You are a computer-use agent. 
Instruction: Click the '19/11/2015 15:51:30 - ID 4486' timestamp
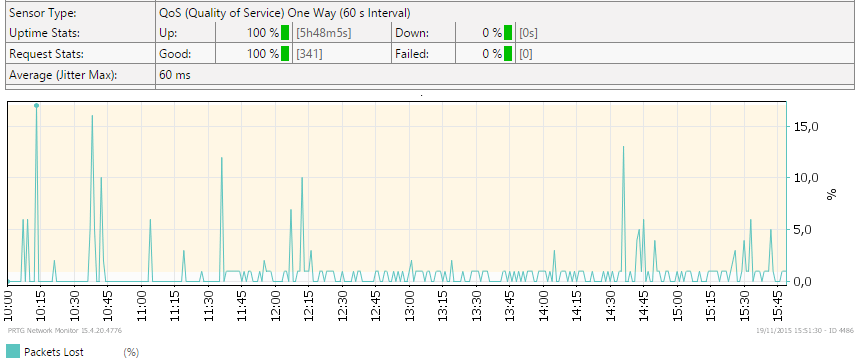(806, 330)
